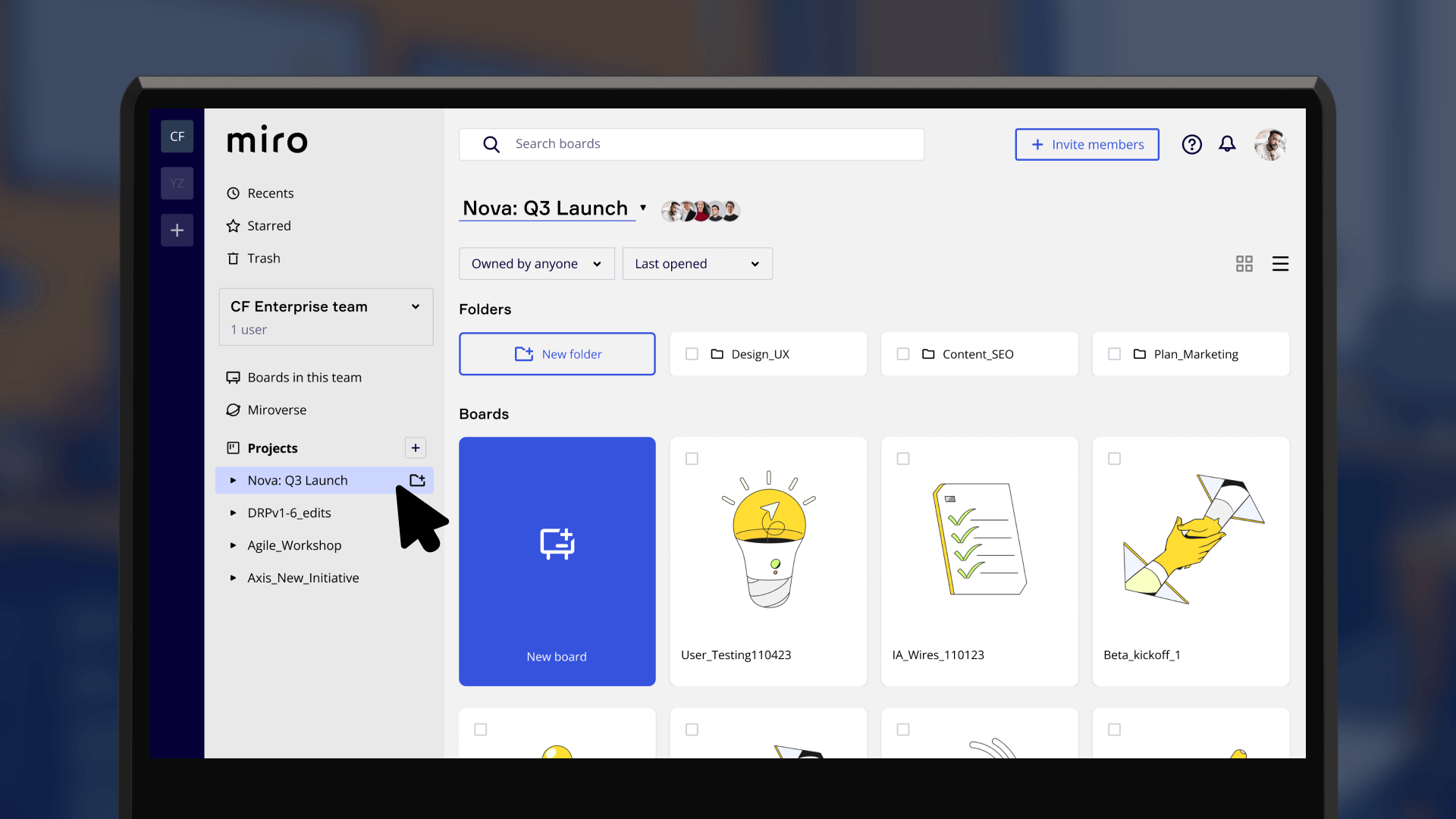1456x819 pixels.
Task: Add a new workspace with plus tile
Action: 177,231
